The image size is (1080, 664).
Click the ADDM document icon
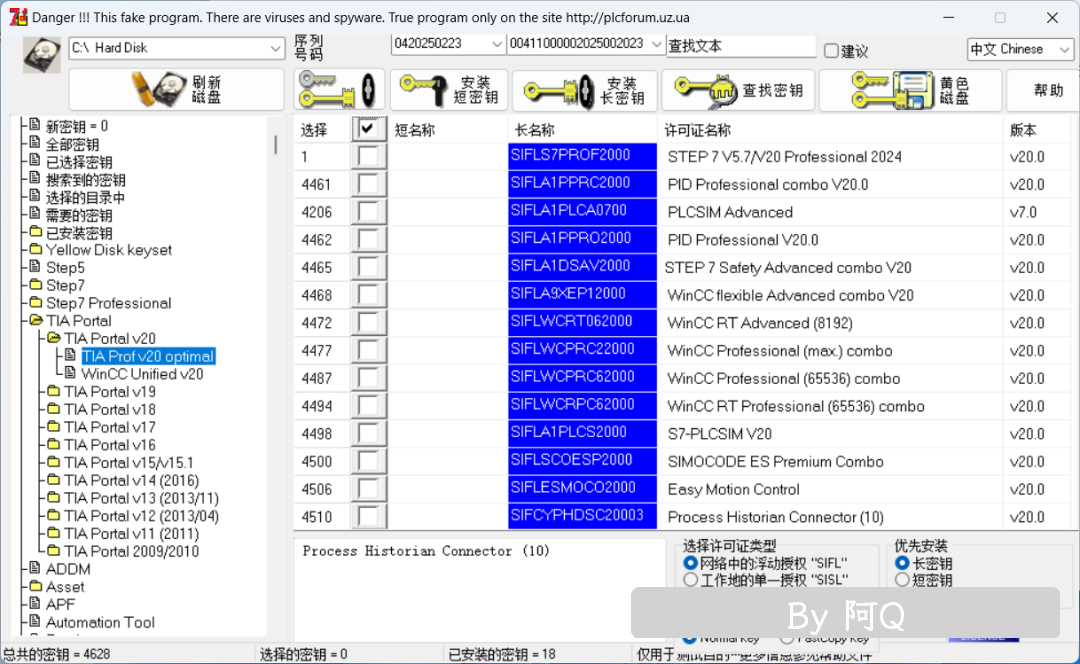click(x=35, y=568)
